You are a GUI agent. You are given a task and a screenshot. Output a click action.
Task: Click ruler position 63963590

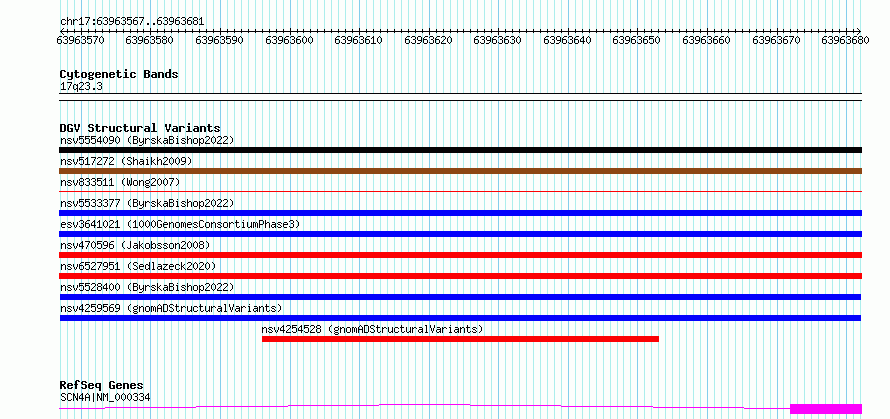pyautogui.click(x=220, y=40)
